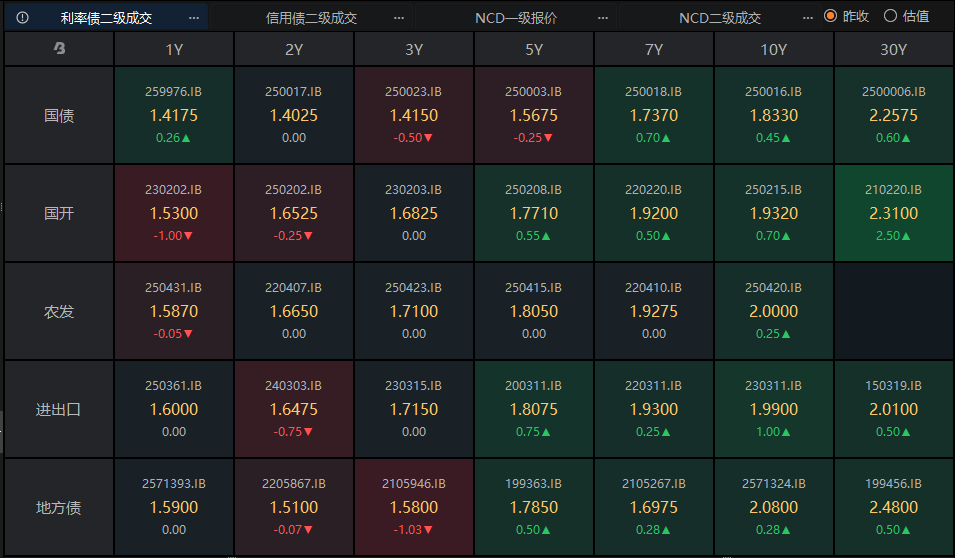Click the 10Y column header

[x=773, y=49]
